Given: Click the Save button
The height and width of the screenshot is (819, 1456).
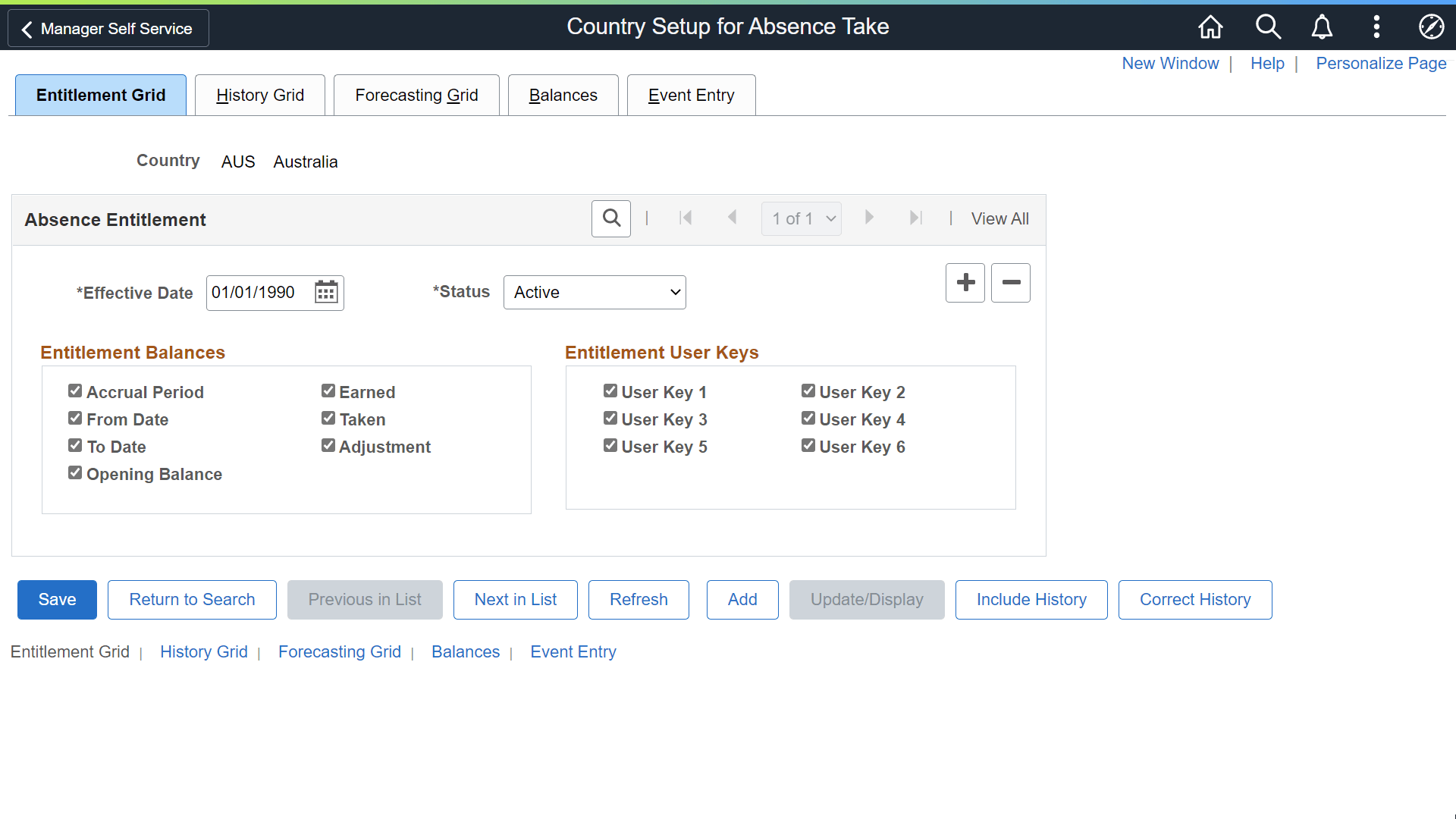Looking at the screenshot, I should (57, 600).
